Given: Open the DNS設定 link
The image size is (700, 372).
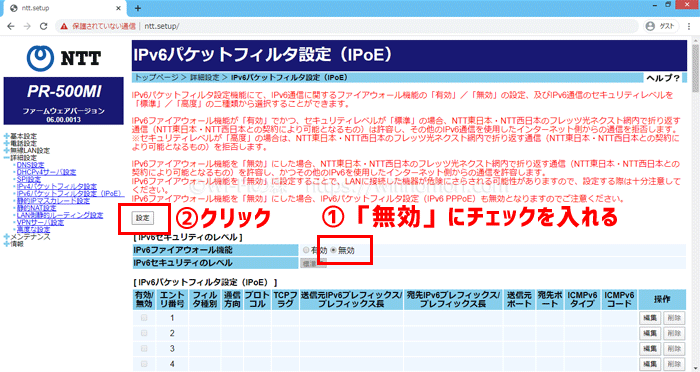Looking at the screenshot, I should [x=30, y=165].
